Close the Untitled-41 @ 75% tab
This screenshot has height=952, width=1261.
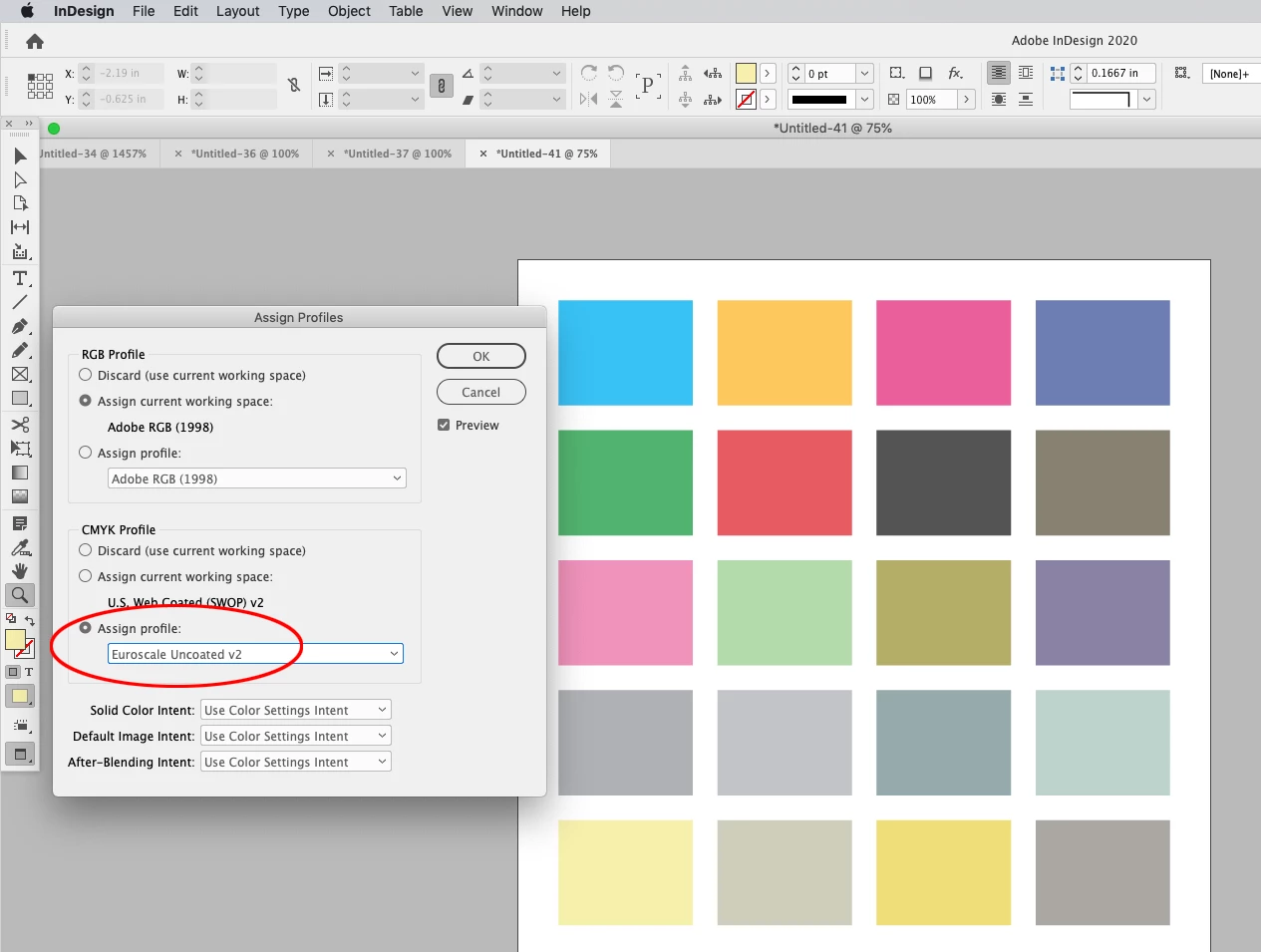pos(483,154)
